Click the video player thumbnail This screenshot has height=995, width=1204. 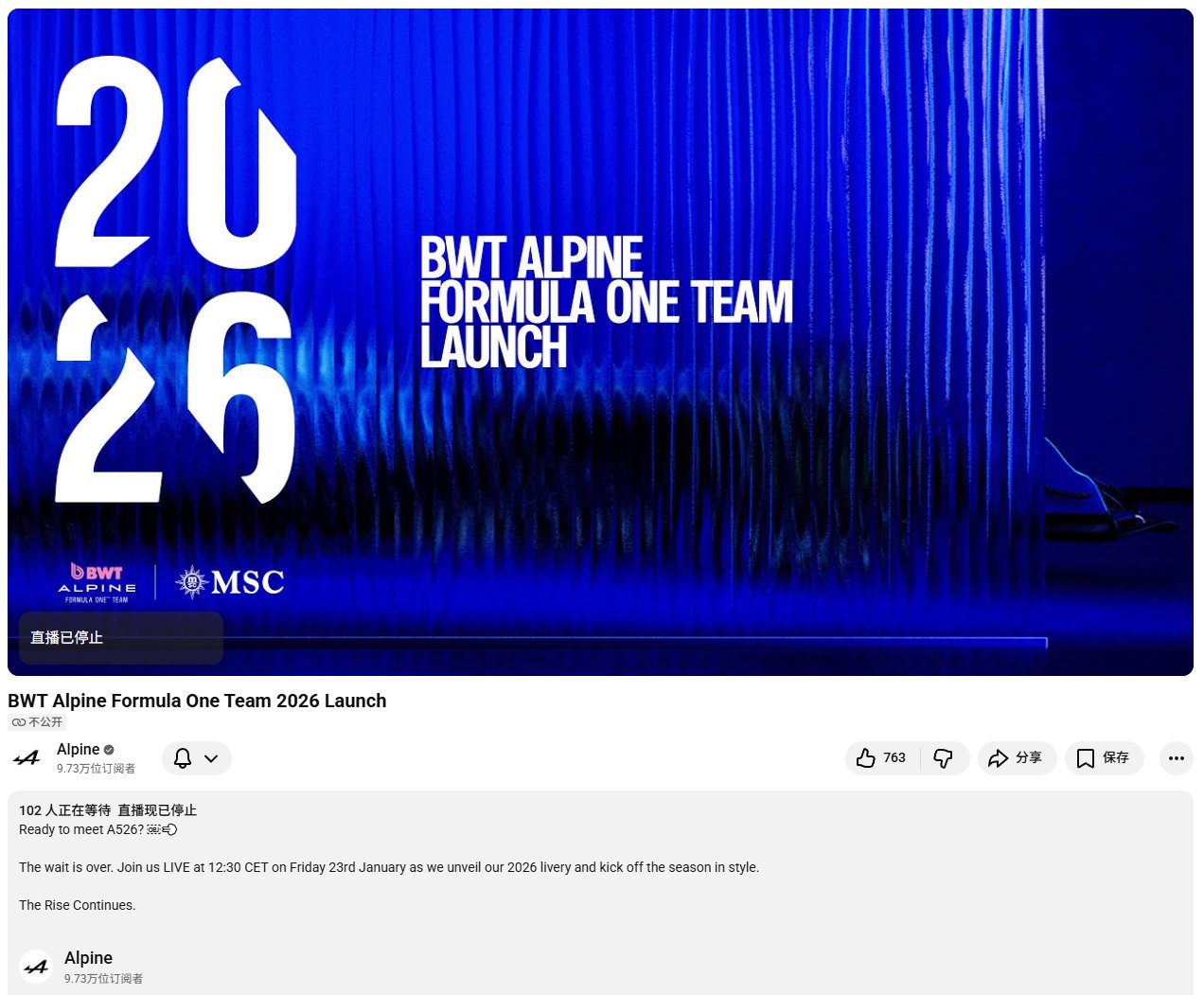click(600, 342)
